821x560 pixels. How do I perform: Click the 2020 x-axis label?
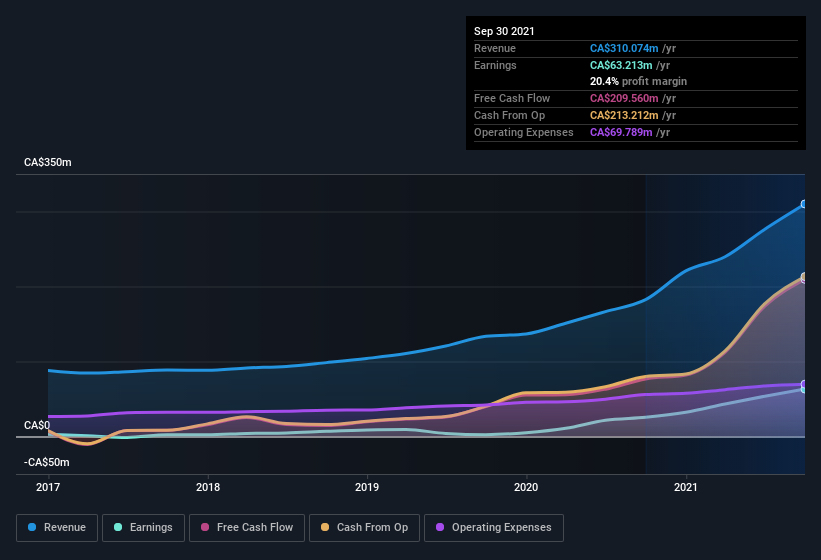(526, 487)
